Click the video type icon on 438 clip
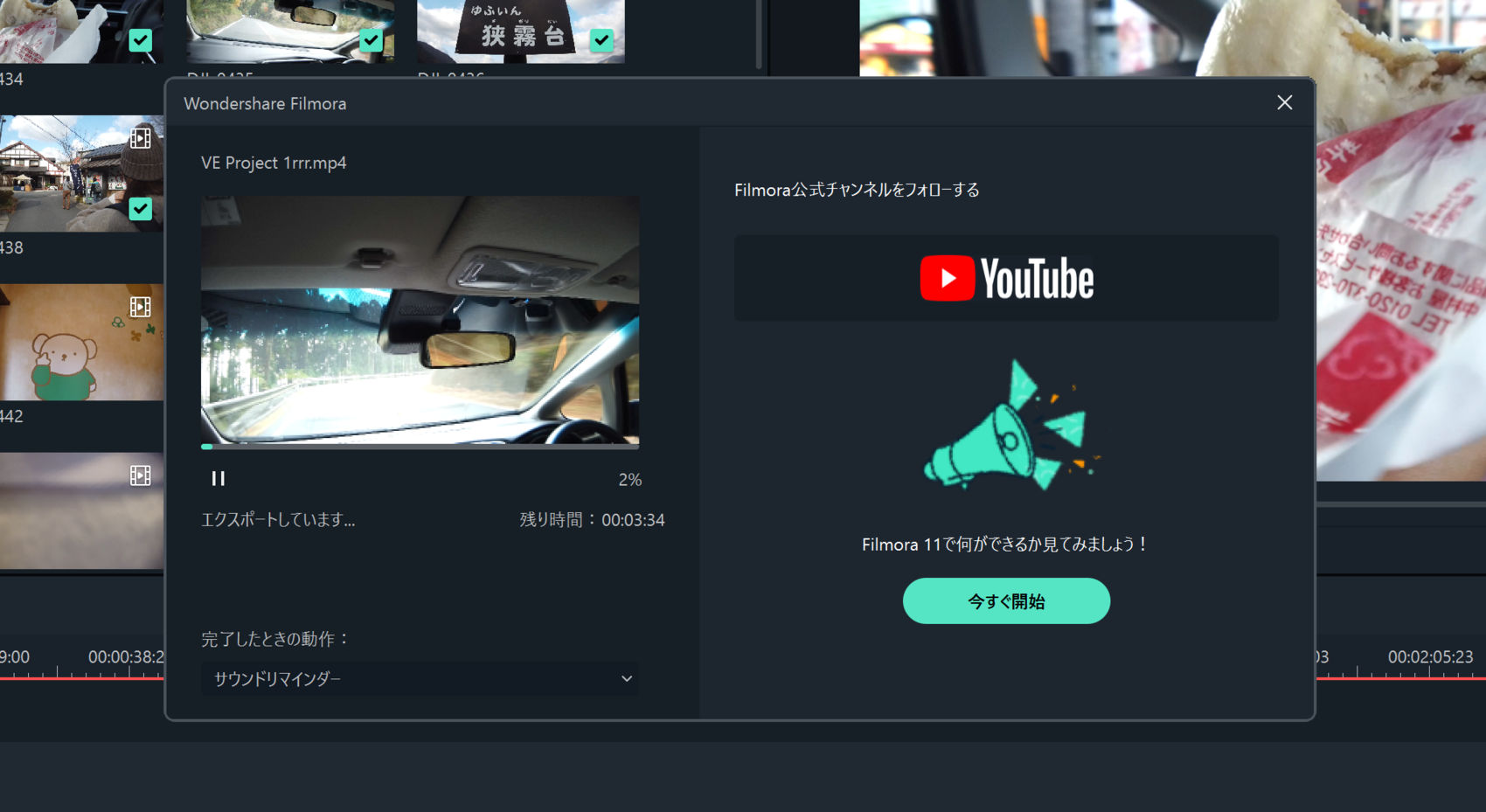The height and width of the screenshot is (812, 1486). [140, 138]
